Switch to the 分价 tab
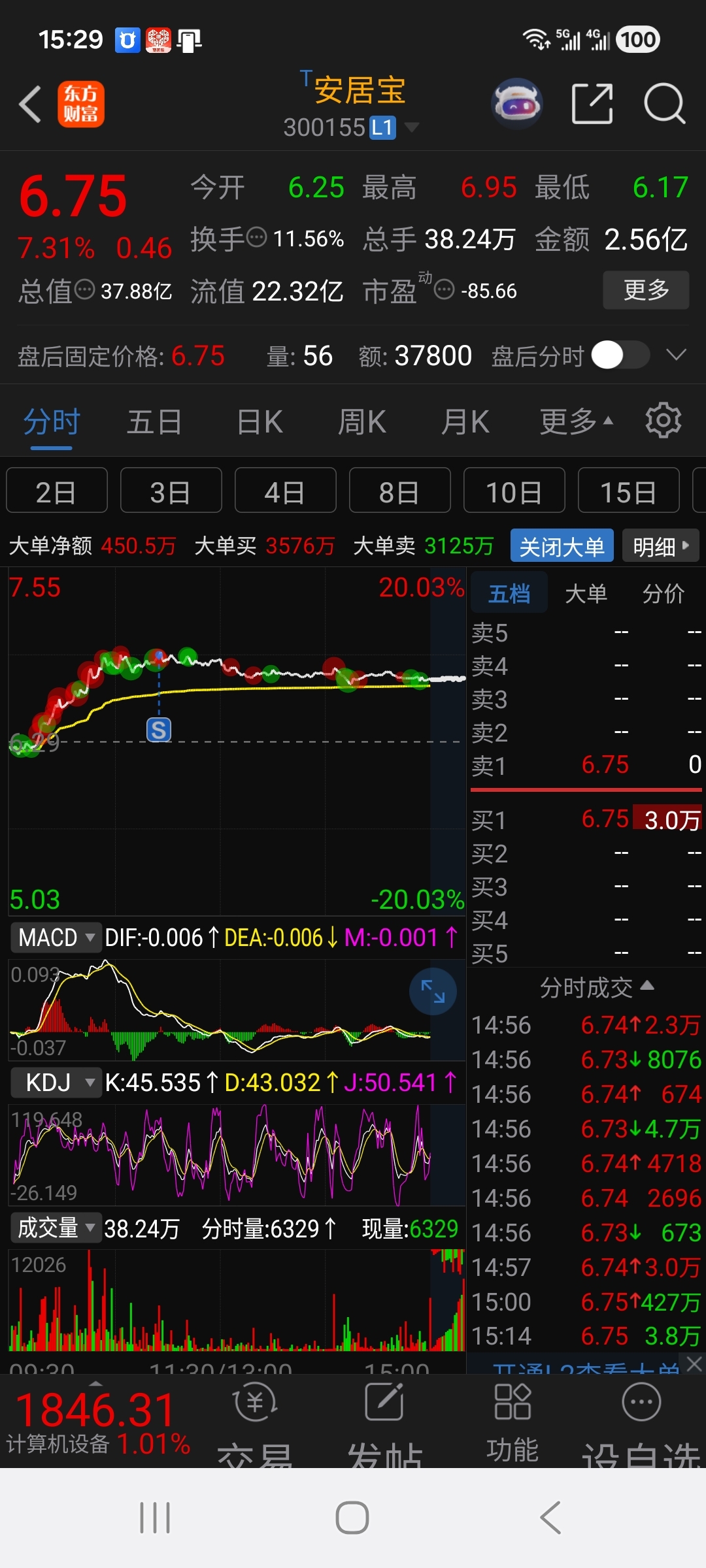706x1568 pixels. (x=664, y=593)
